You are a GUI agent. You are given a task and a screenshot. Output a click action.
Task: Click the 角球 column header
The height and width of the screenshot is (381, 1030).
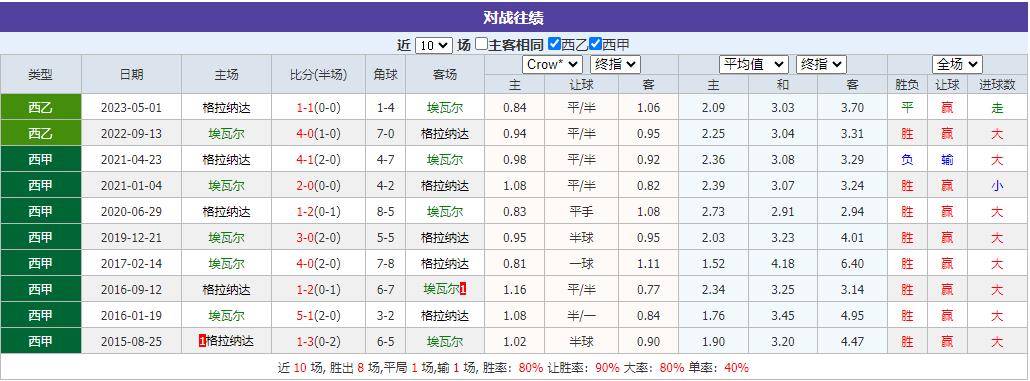tap(386, 74)
